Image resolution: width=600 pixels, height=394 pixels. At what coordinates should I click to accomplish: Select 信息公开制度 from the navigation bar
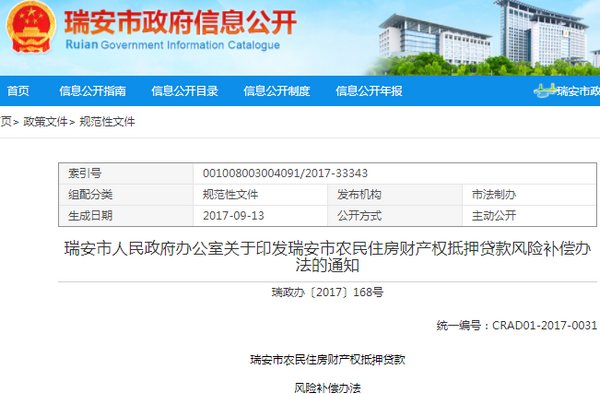277,91
